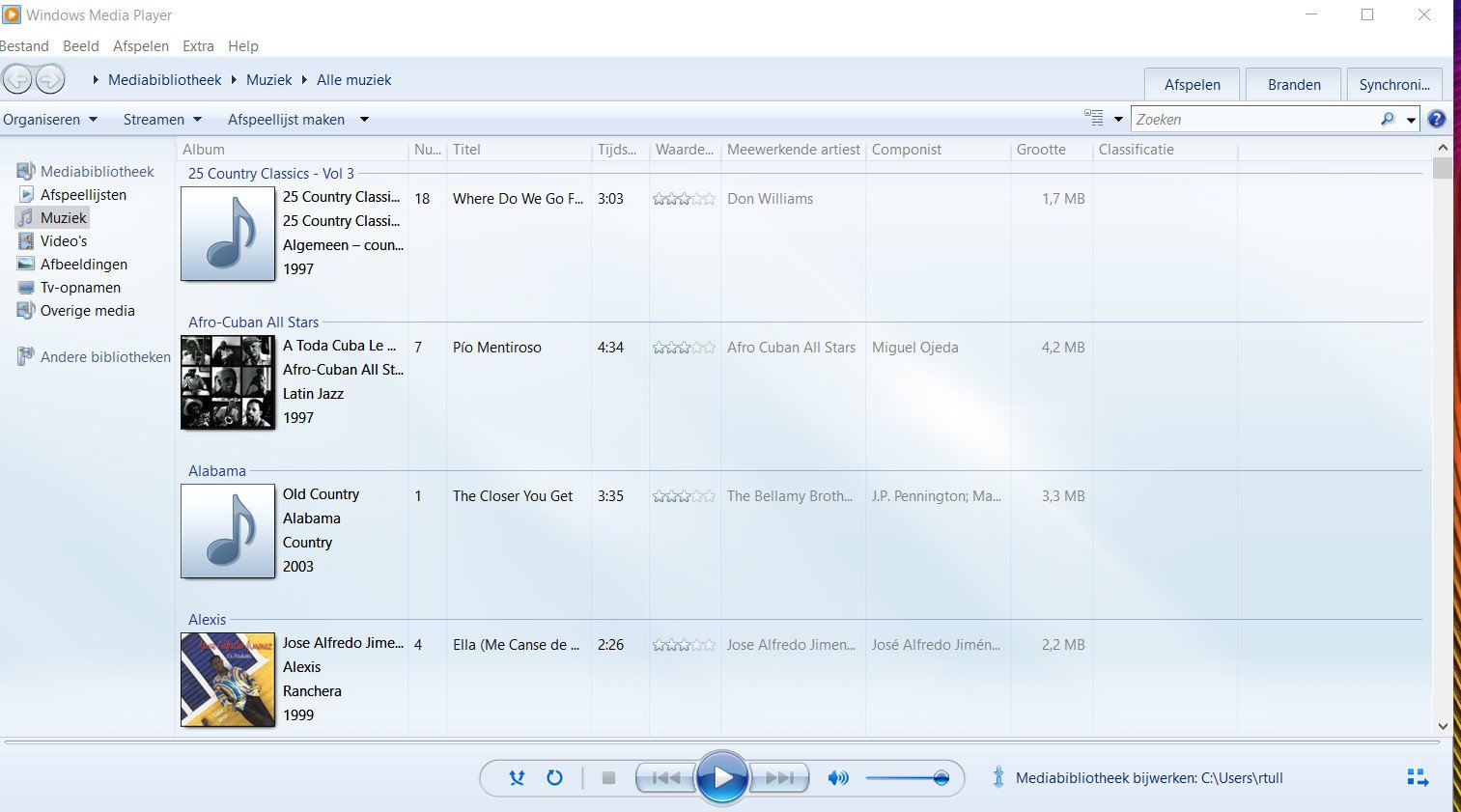Open the Bestand menu
Screen dimensions: 1461x812
click(x=24, y=46)
